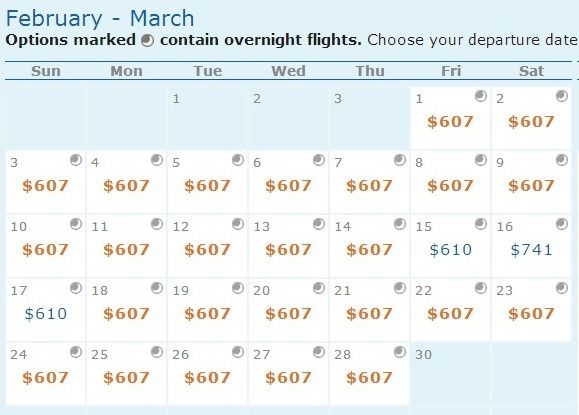Choose the $610 fare on Sunday the 17th
Image resolution: width=579 pixels, height=415 pixels.
coord(46,314)
